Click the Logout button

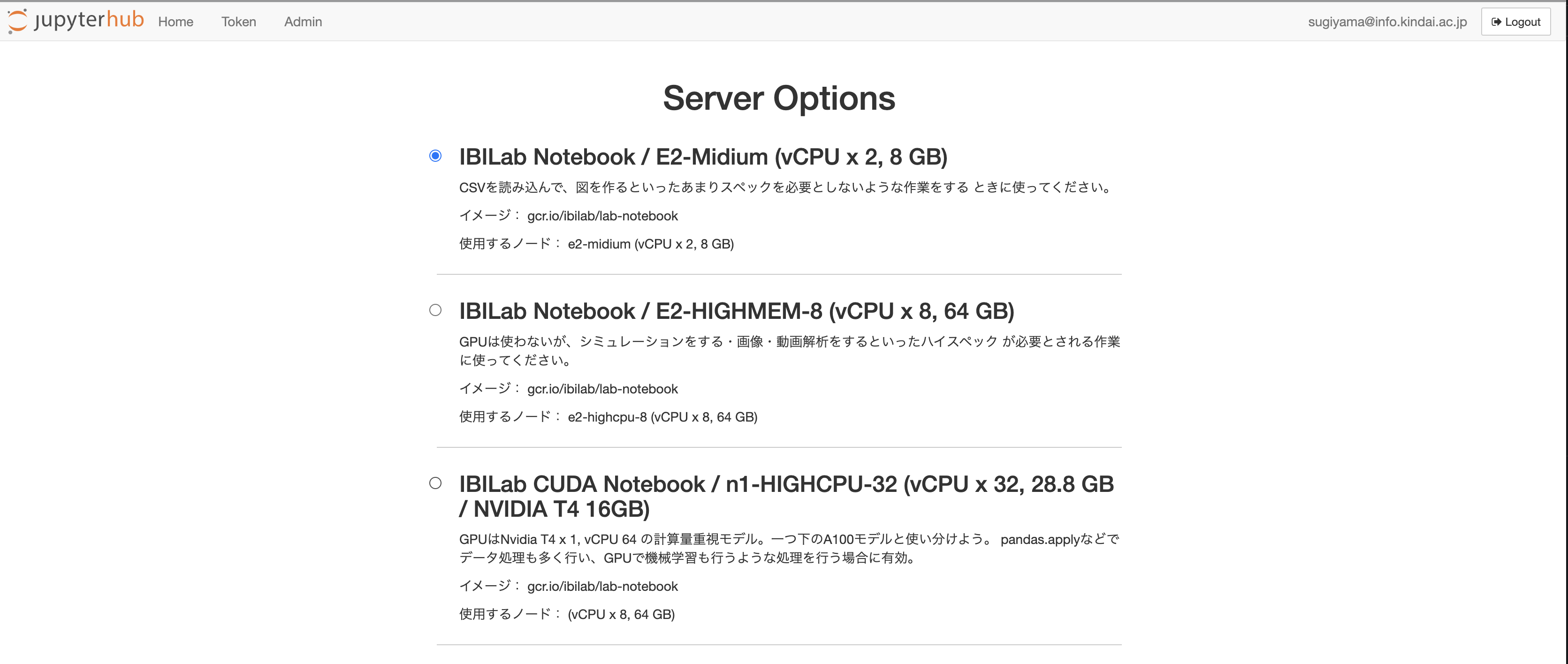[x=1515, y=22]
